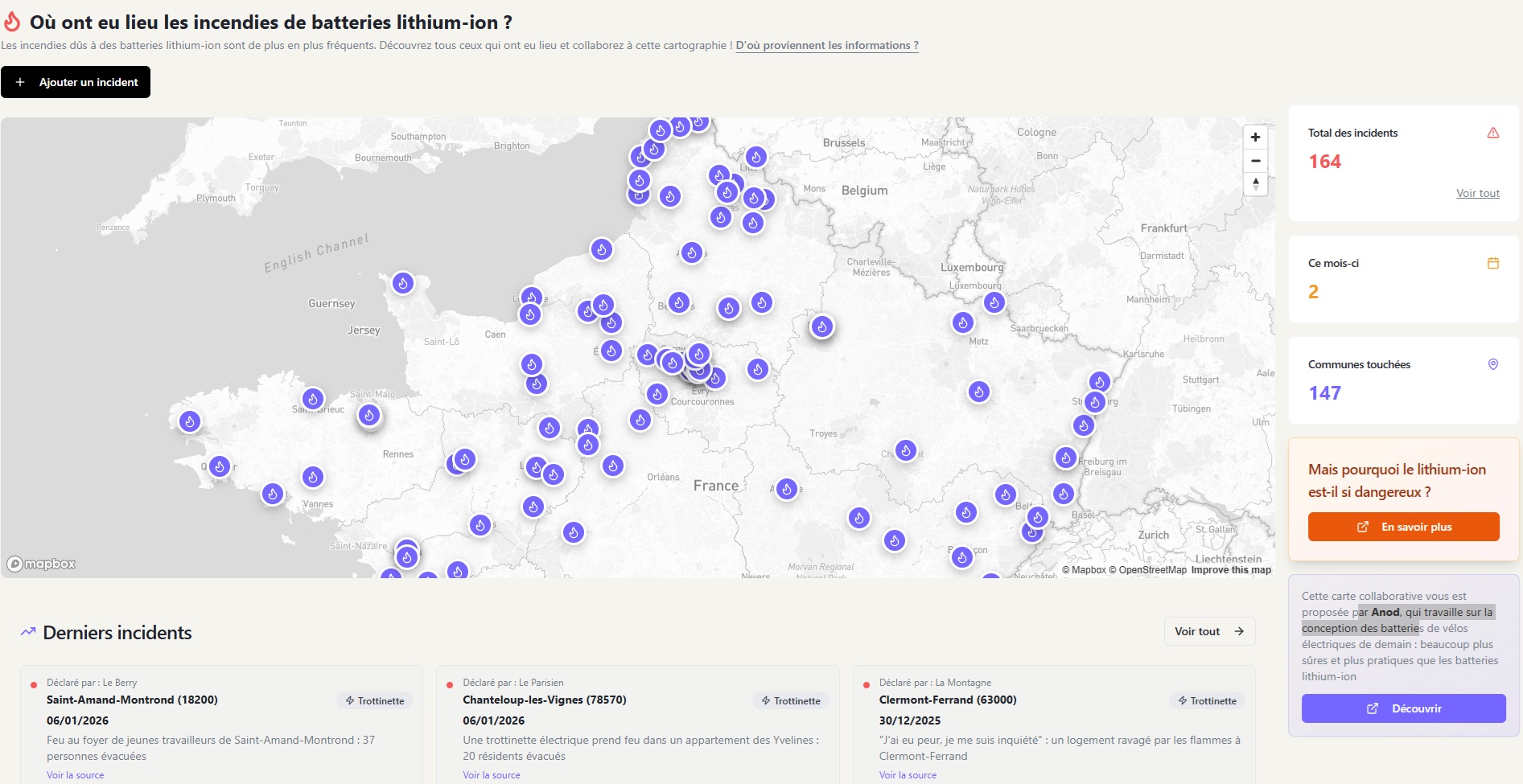This screenshot has width=1523, height=784.
Task: Click the Trottinette badge on the Saint-Amand-Montrond card
Action: tap(375, 700)
